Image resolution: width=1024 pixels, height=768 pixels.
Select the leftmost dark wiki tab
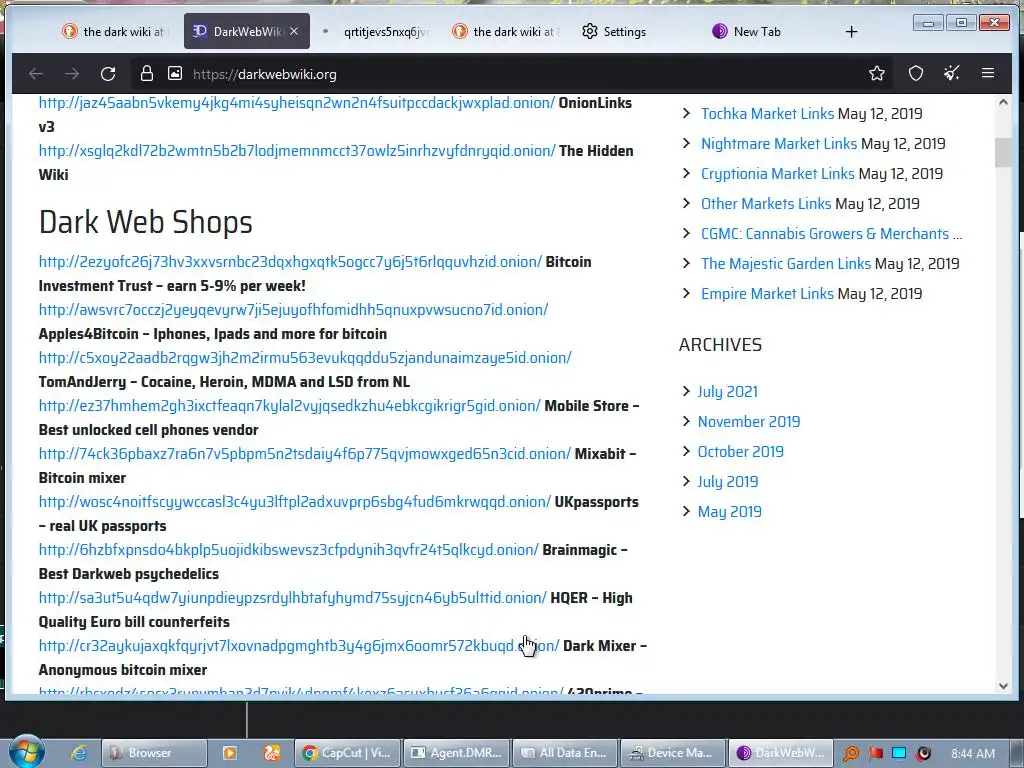[x=115, y=31]
